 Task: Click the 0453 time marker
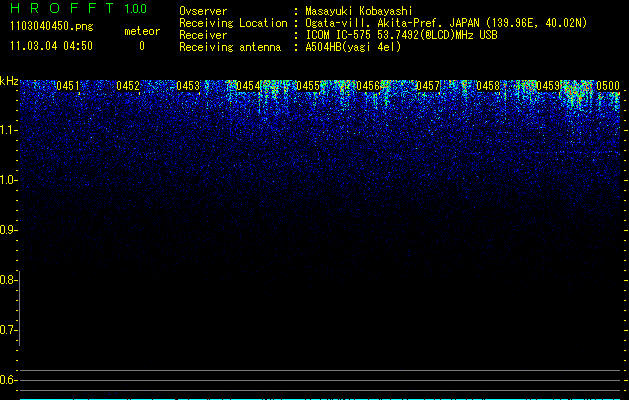point(188,86)
